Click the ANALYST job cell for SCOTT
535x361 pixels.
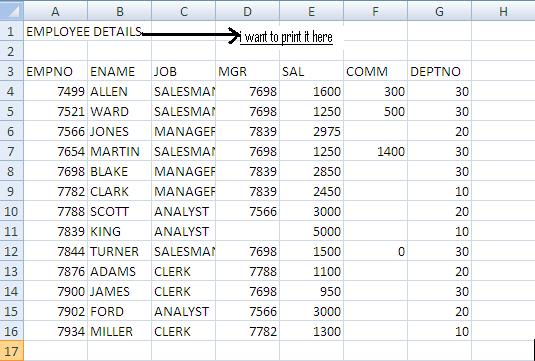pos(184,211)
